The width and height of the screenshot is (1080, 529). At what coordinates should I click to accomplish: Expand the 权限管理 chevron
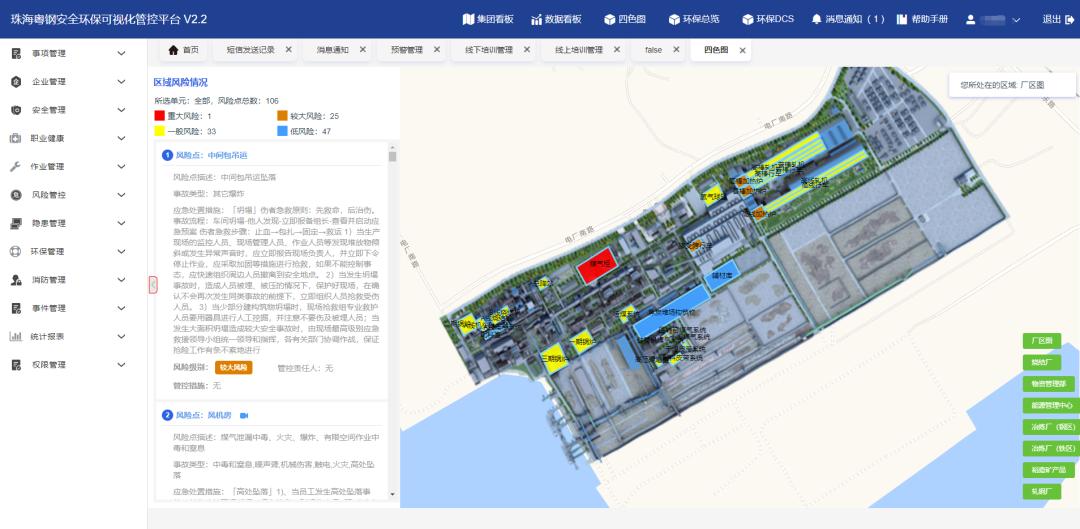121,364
